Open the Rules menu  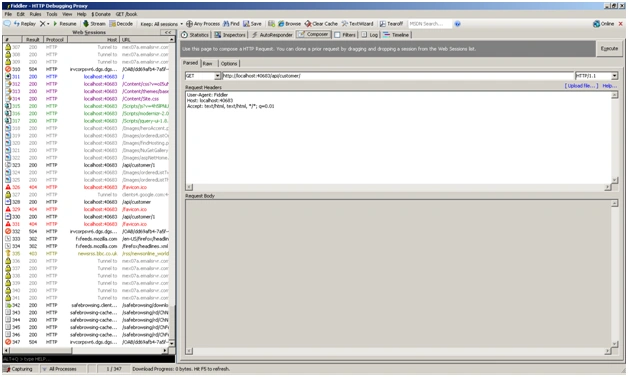[x=35, y=14]
